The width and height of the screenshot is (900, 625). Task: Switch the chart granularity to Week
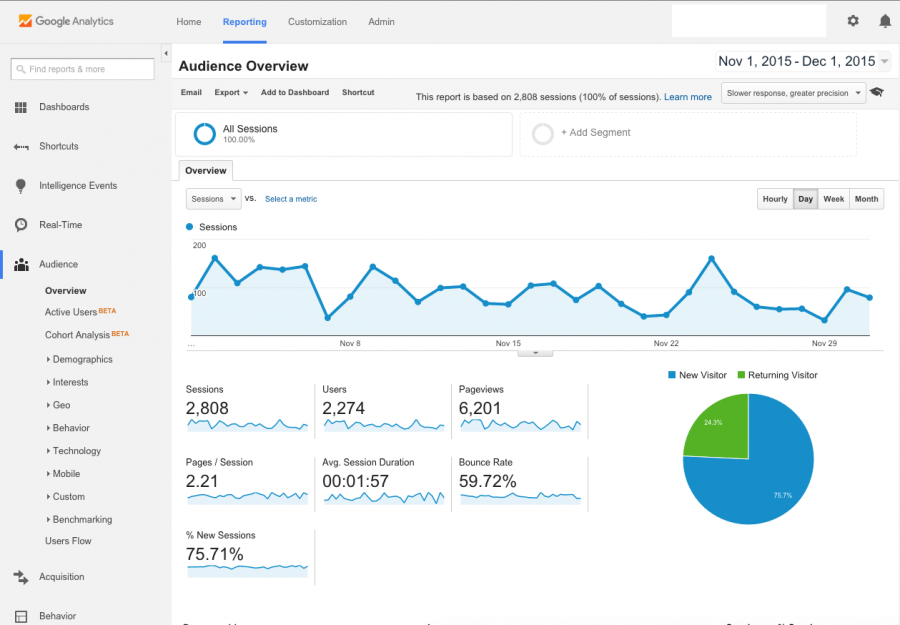pos(833,199)
